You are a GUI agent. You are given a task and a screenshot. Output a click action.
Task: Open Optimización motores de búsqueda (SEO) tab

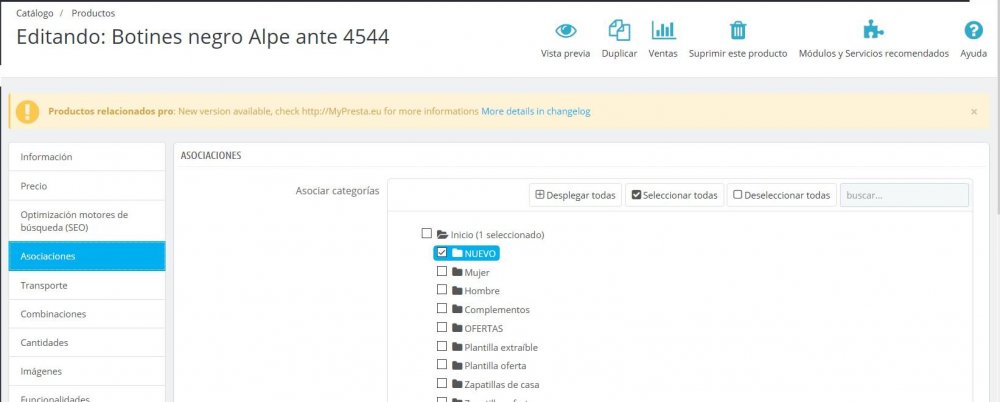point(87,221)
